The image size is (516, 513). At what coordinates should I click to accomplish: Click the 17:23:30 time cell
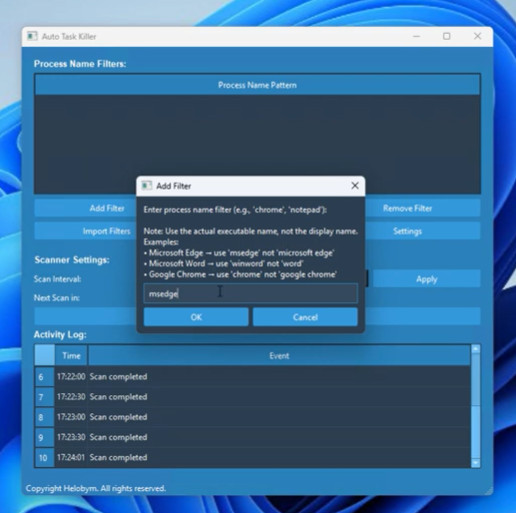click(71, 437)
